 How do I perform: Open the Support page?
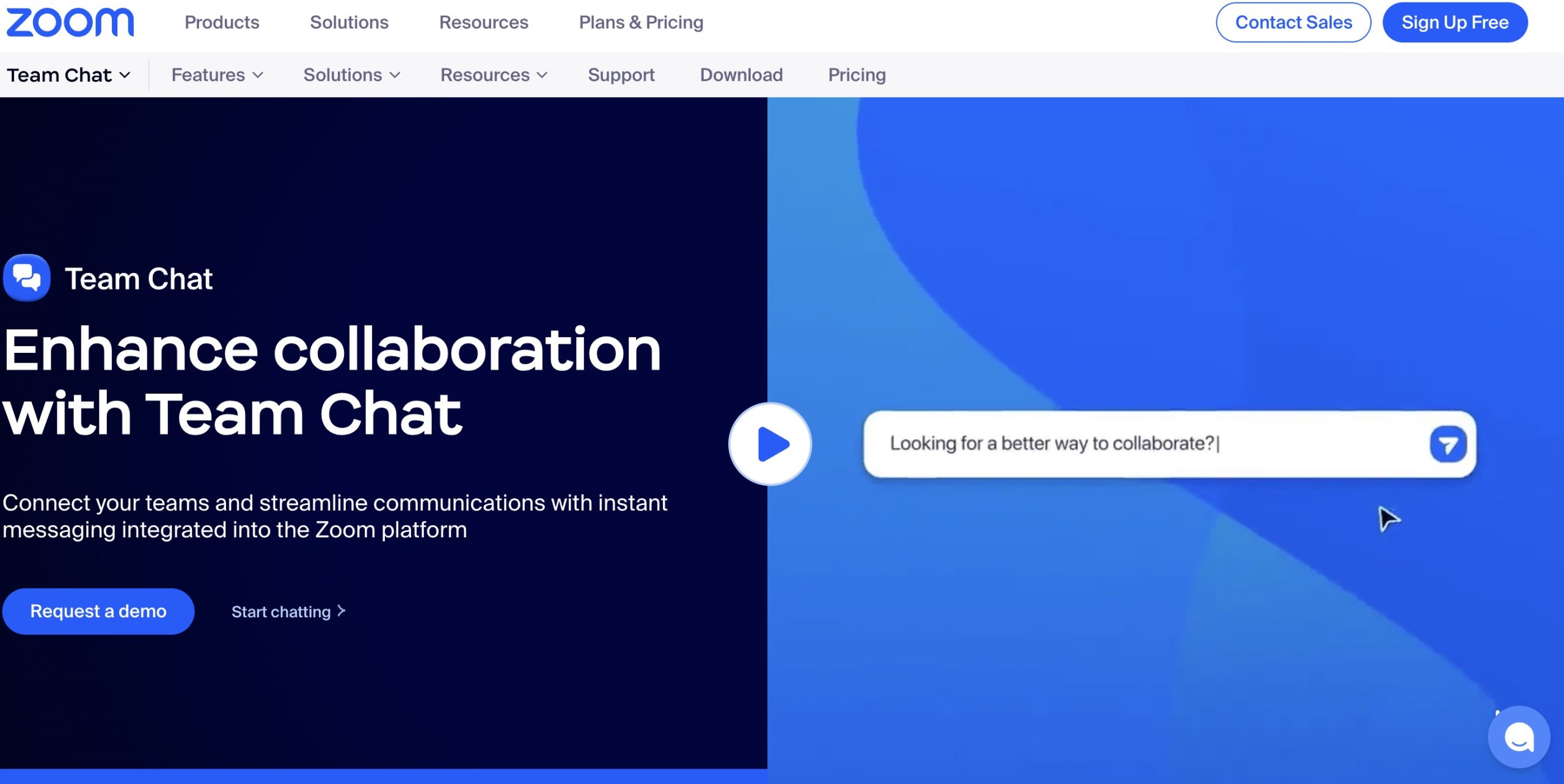point(621,75)
